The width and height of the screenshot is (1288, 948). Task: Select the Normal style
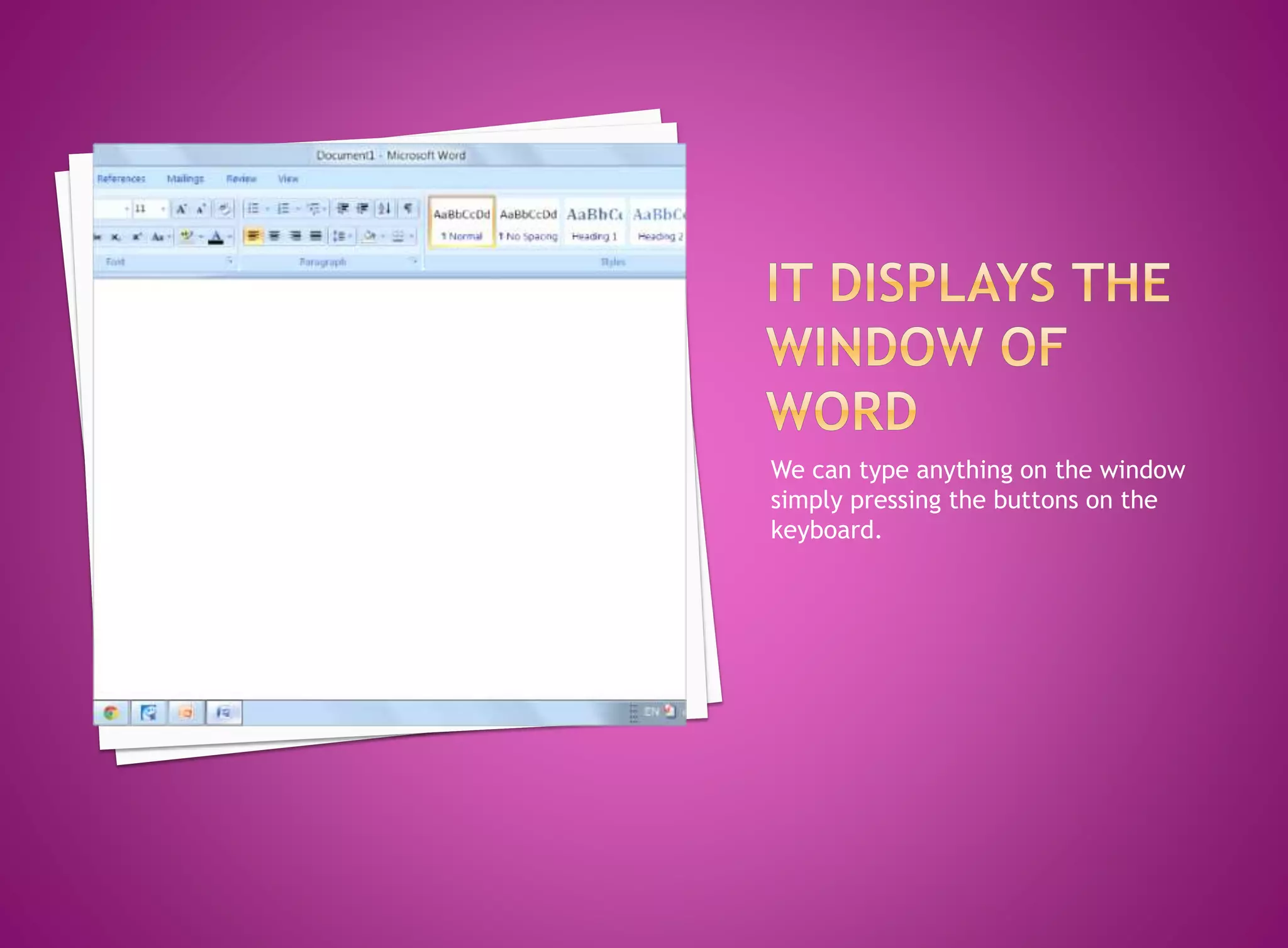[x=462, y=222]
